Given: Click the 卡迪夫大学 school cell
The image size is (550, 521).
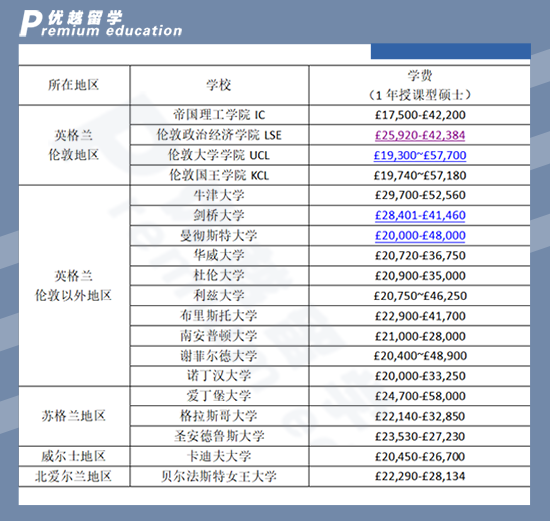Looking at the screenshot, I should coord(219,456).
